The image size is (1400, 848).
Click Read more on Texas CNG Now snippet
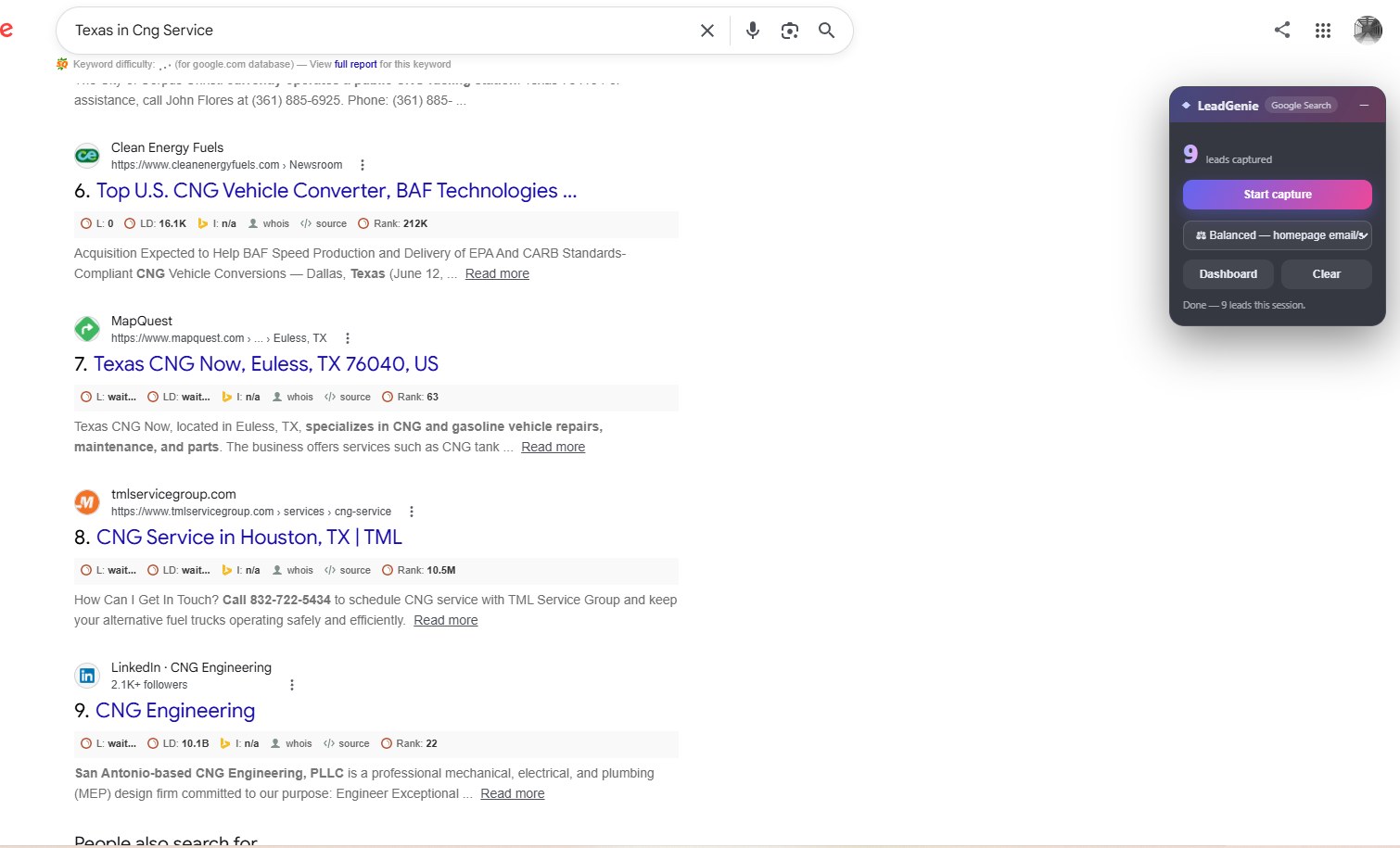[x=554, y=447]
